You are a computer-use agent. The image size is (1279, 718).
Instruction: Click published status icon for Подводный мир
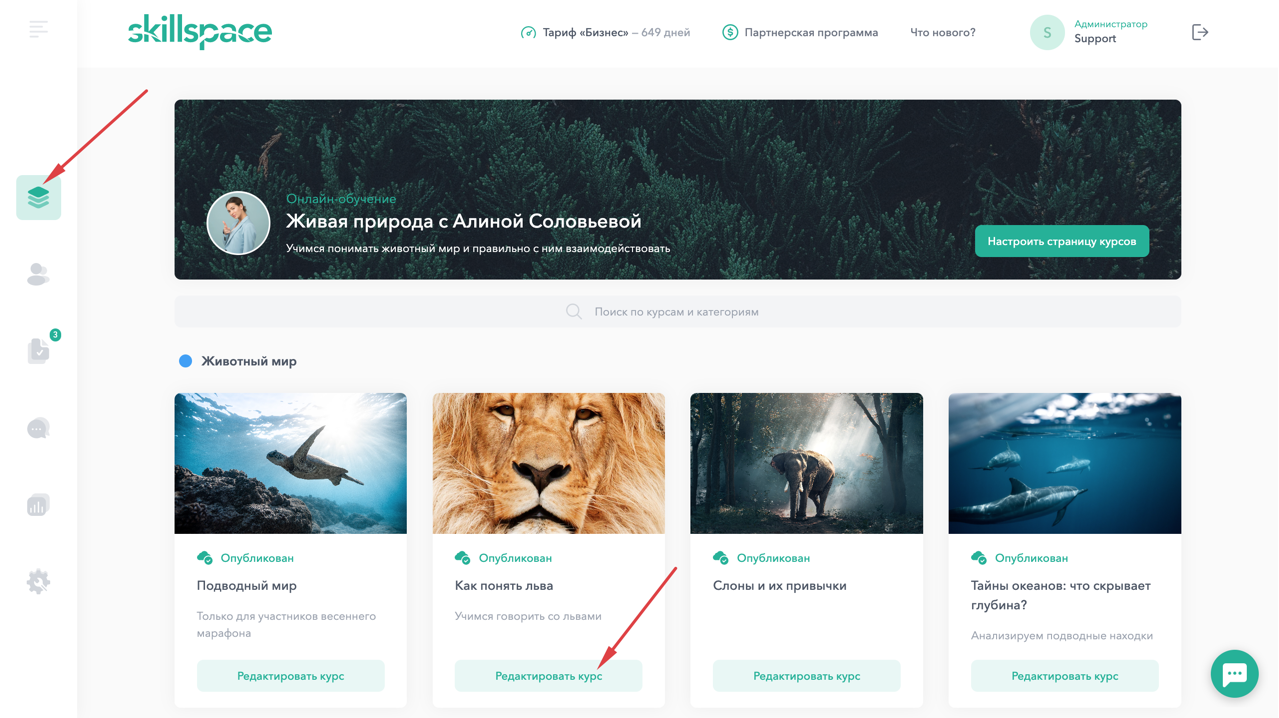(205, 558)
